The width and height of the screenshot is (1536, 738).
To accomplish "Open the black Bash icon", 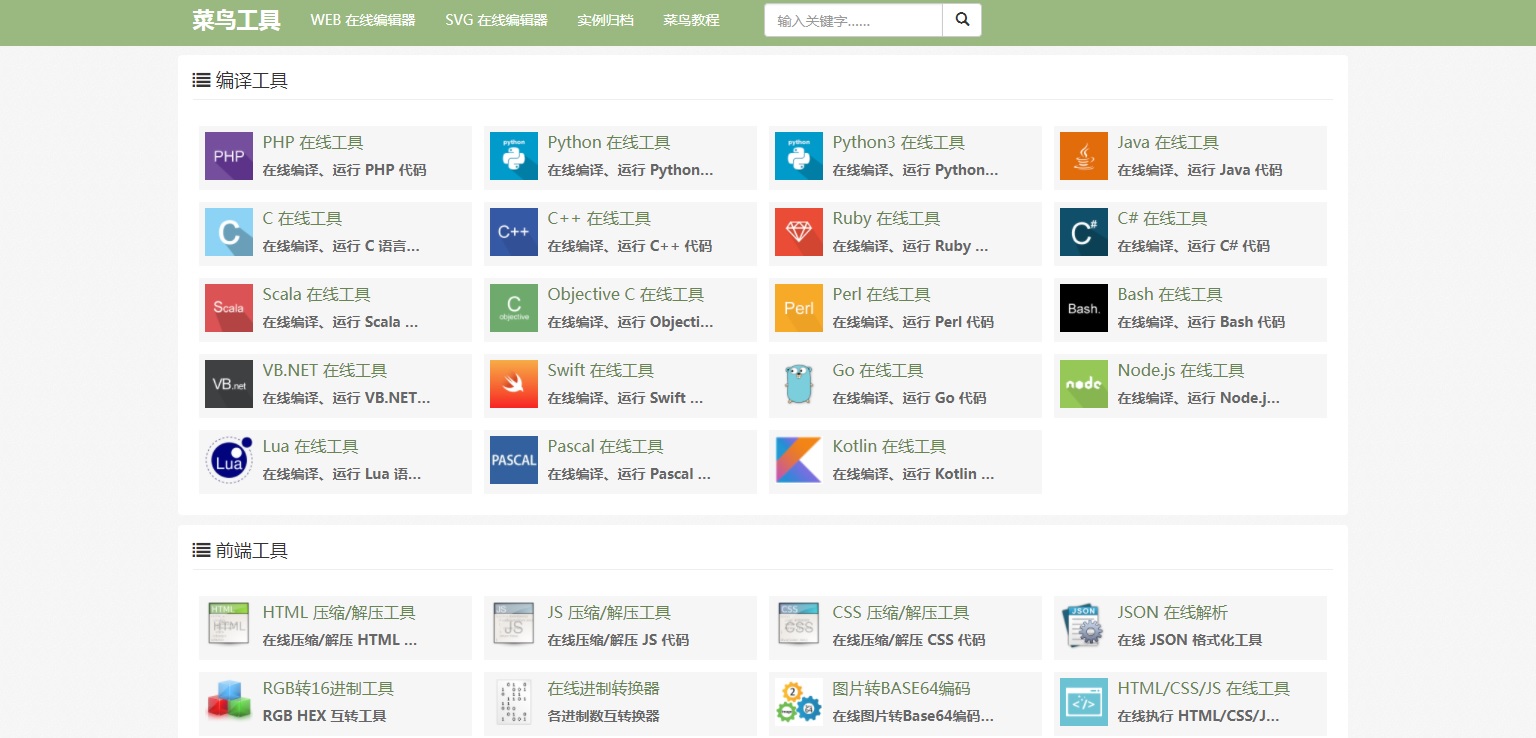I will (1083, 308).
